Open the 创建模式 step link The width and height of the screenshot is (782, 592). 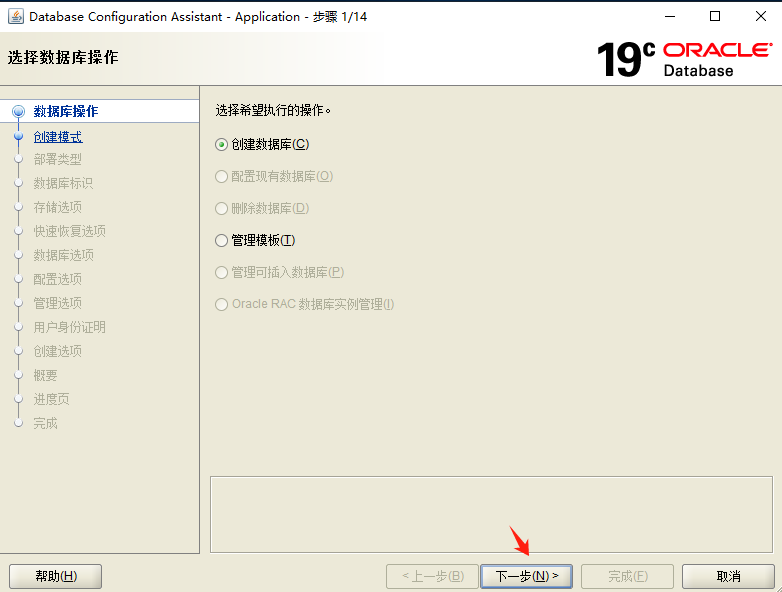pyautogui.click(x=58, y=137)
